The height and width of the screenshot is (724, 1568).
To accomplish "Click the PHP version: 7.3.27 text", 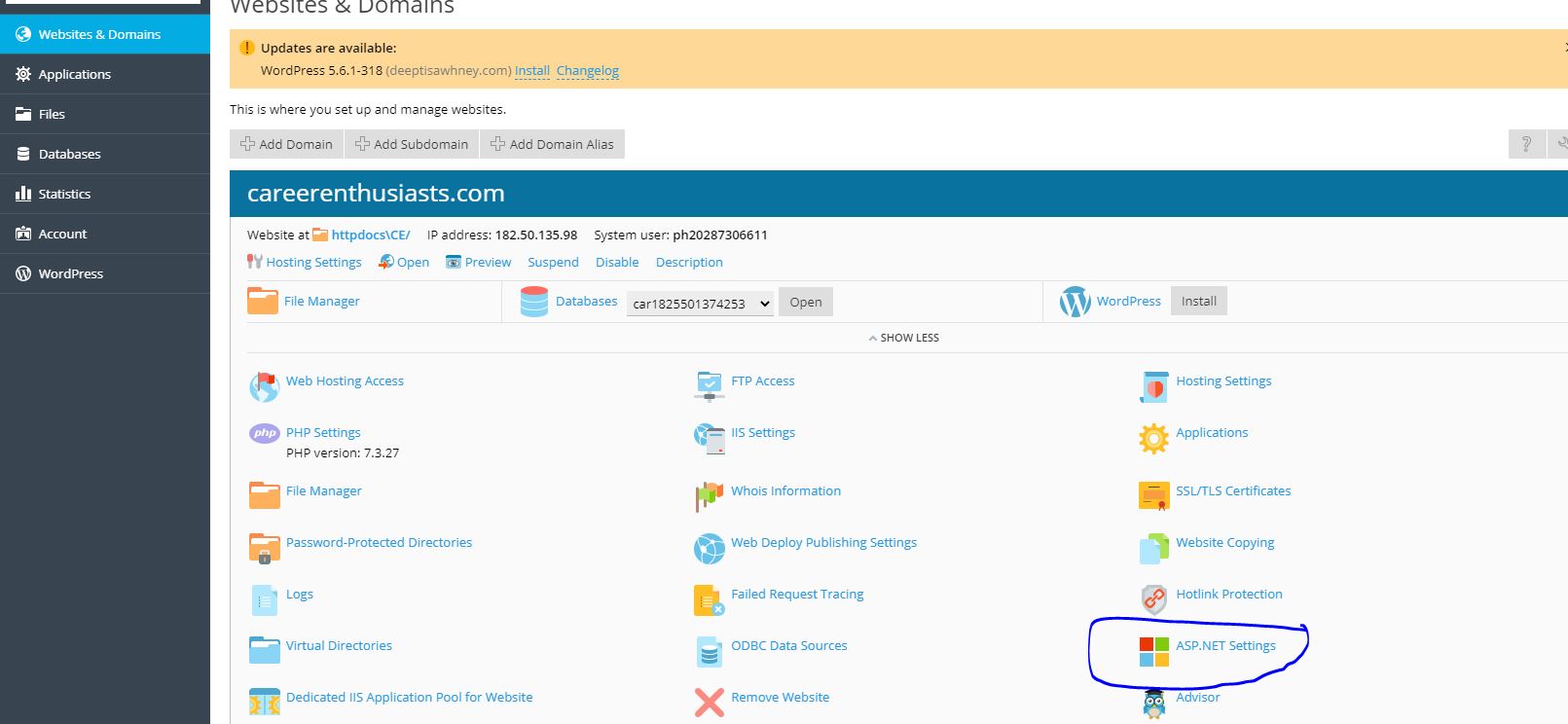I will point(343,452).
